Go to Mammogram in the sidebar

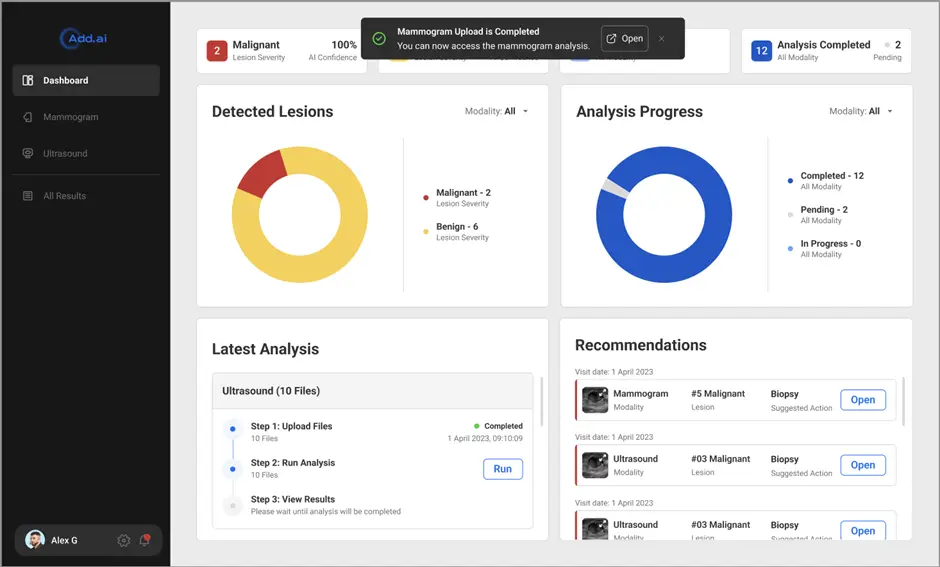[x=70, y=117]
